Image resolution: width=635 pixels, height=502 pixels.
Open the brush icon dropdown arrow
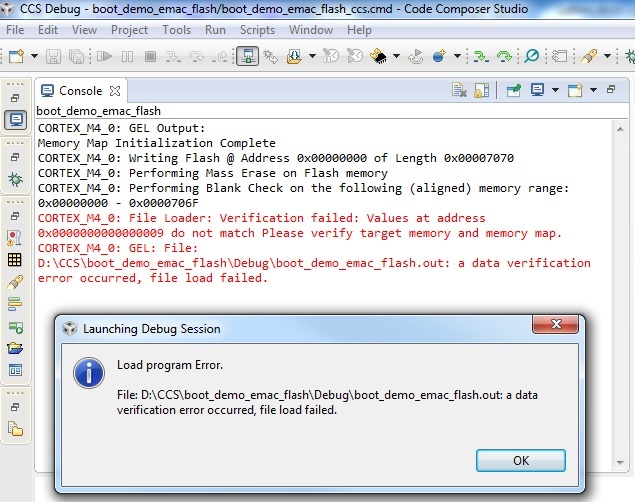(x=607, y=56)
